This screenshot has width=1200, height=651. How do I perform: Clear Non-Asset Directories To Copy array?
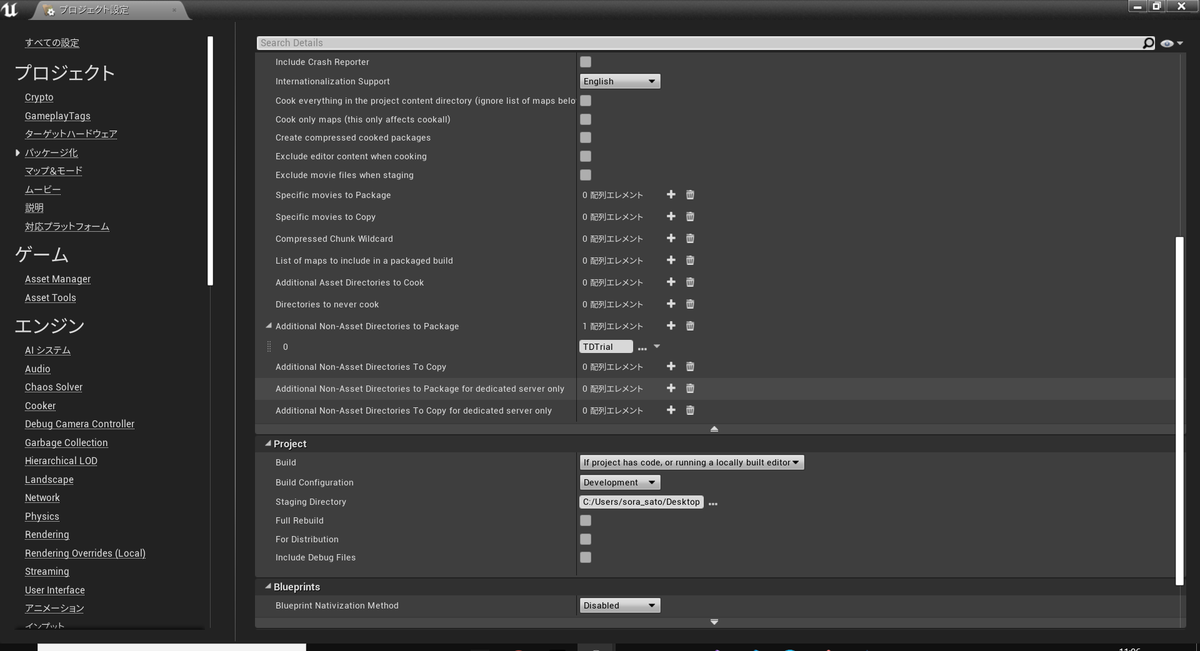(690, 367)
